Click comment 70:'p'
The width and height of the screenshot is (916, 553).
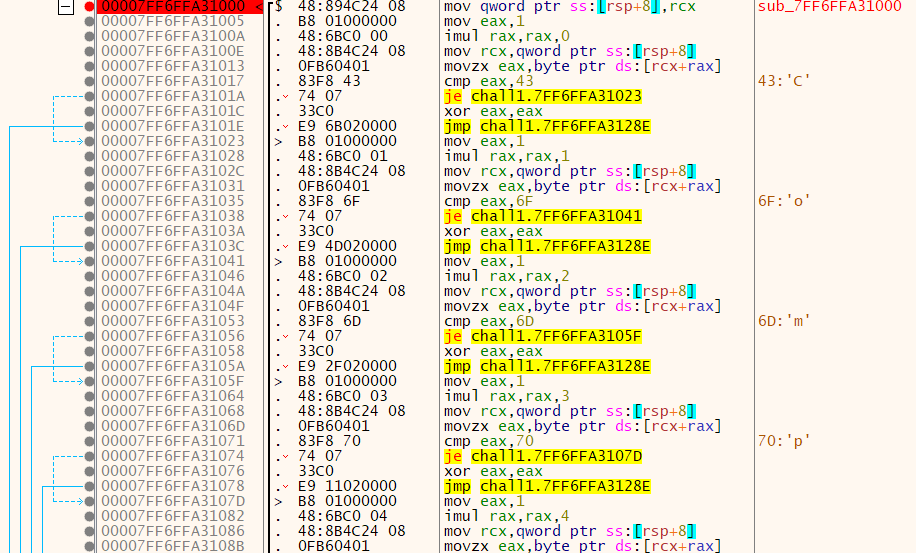pyautogui.click(x=784, y=441)
